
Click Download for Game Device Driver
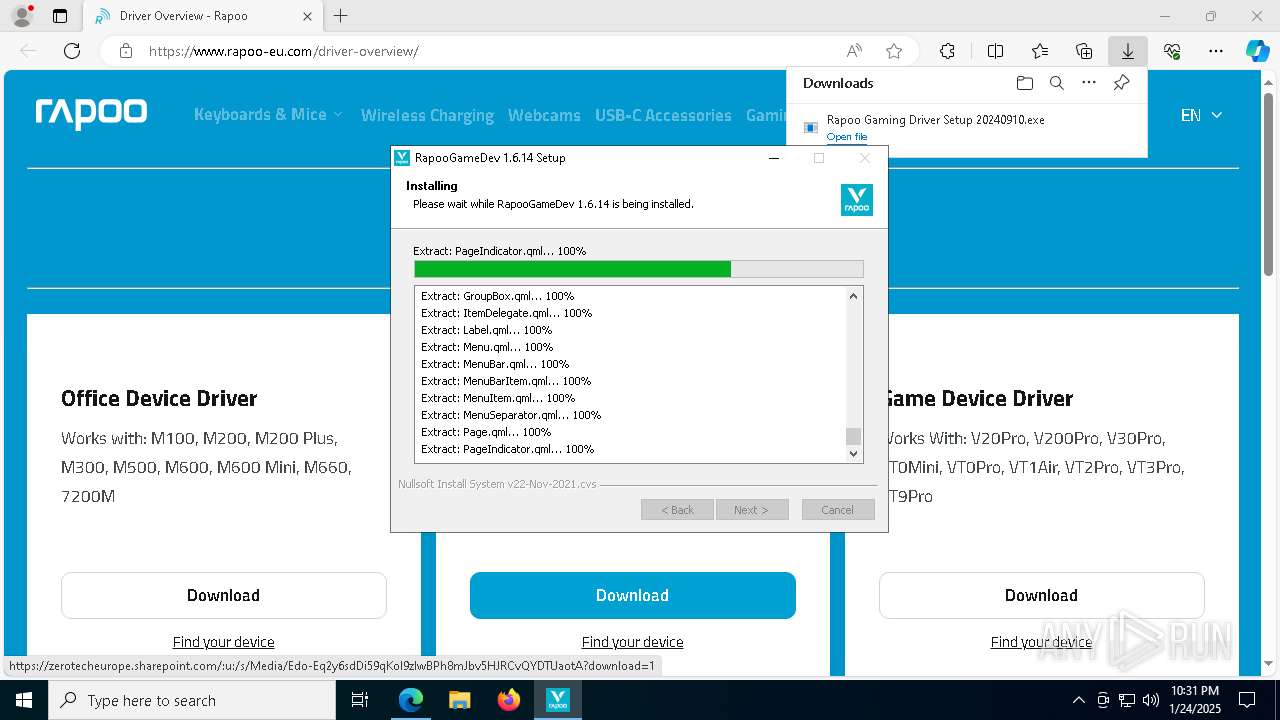(x=1041, y=595)
